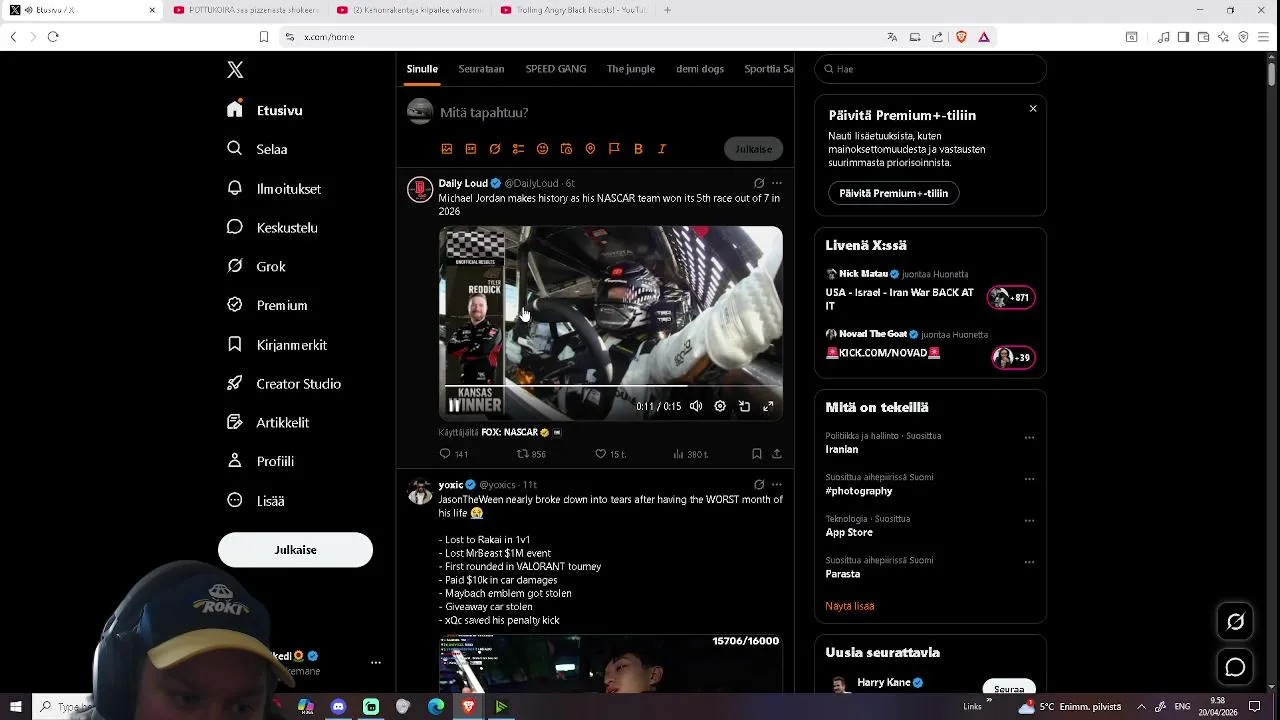Click the white Julkaise sidebar button
Viewport: 1280px width, 720px height.
[x=295, y=550]
